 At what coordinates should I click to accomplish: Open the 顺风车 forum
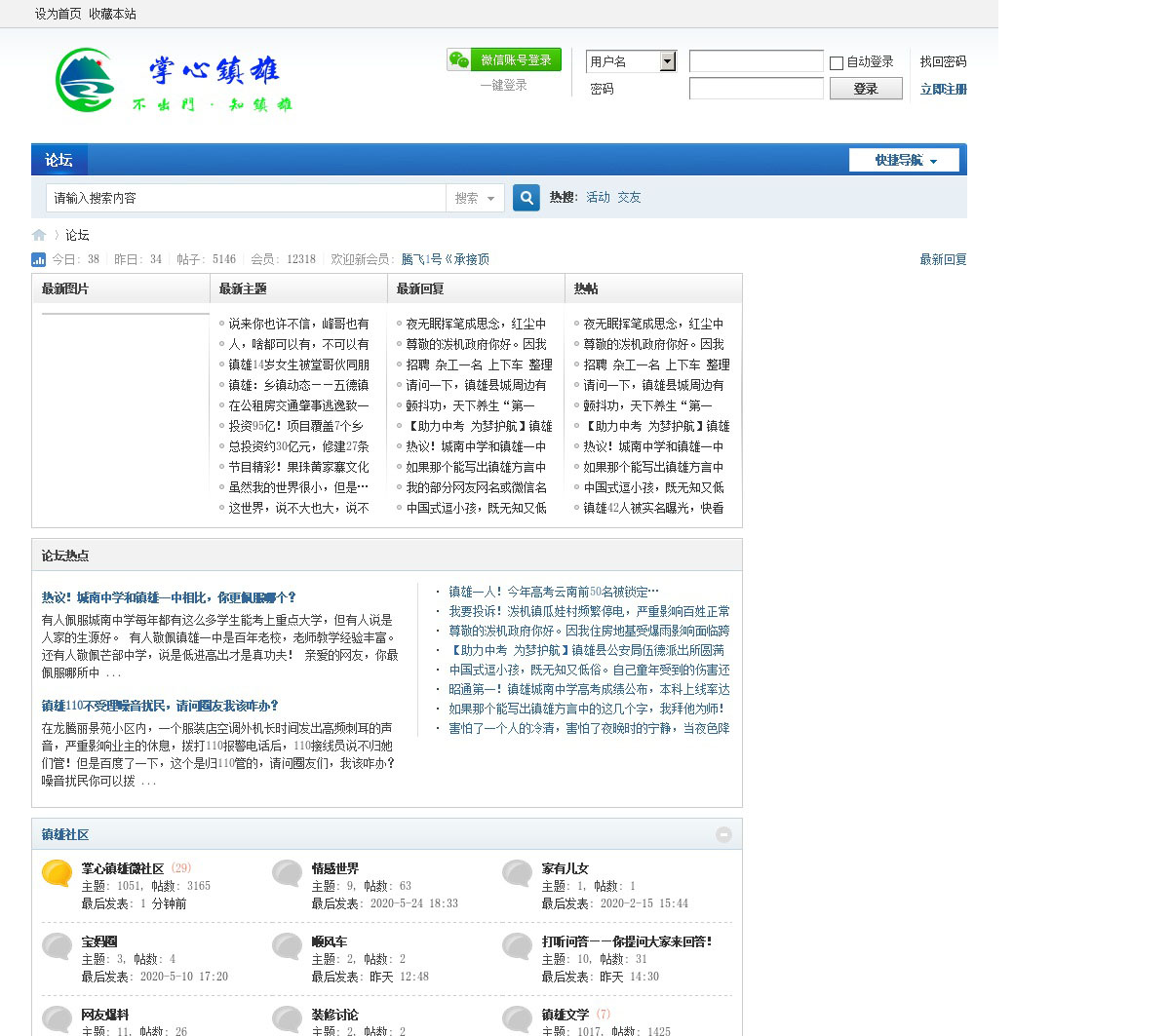coord(330,941)
